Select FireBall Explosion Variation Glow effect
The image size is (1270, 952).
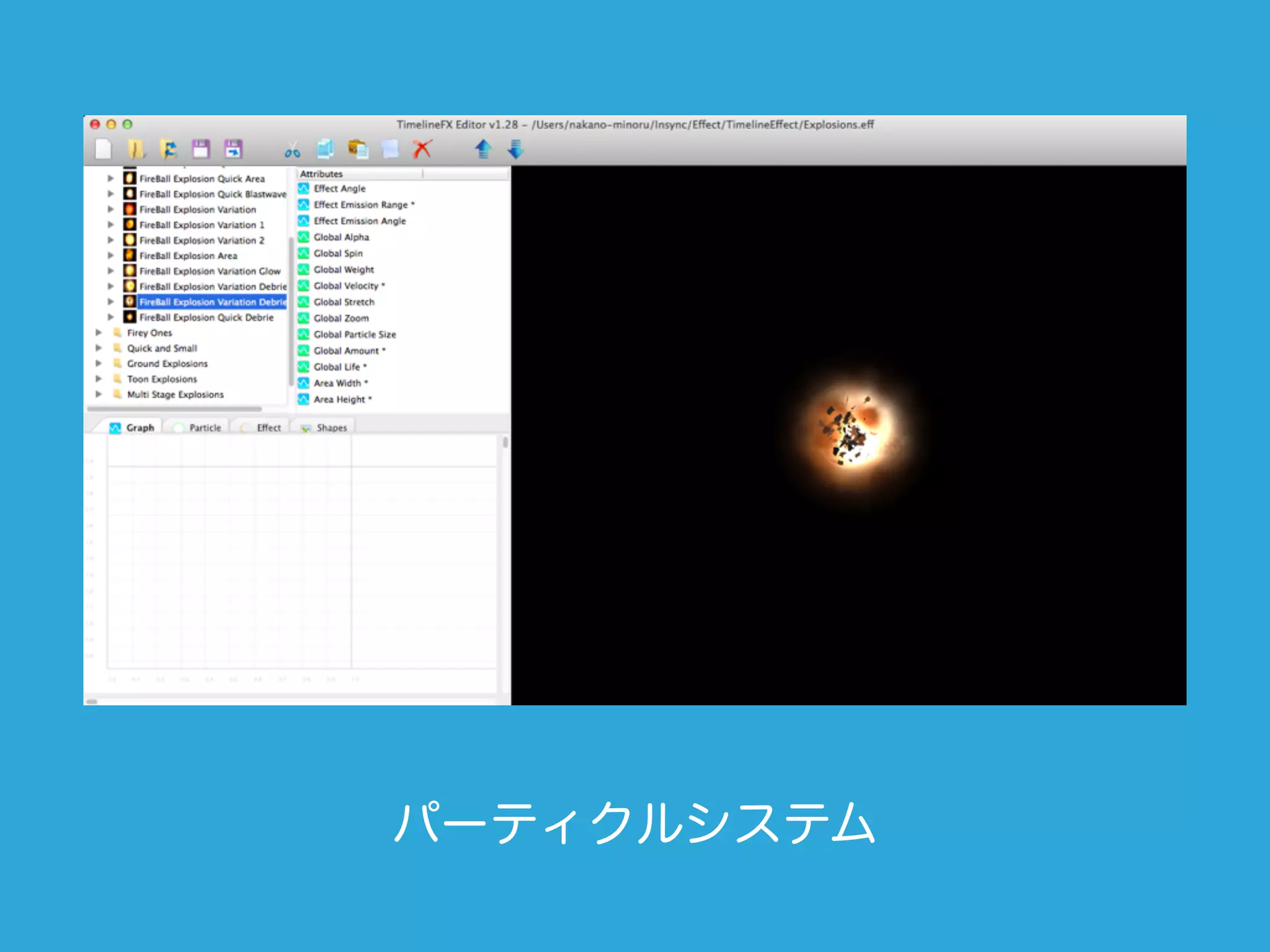[209, 271]
